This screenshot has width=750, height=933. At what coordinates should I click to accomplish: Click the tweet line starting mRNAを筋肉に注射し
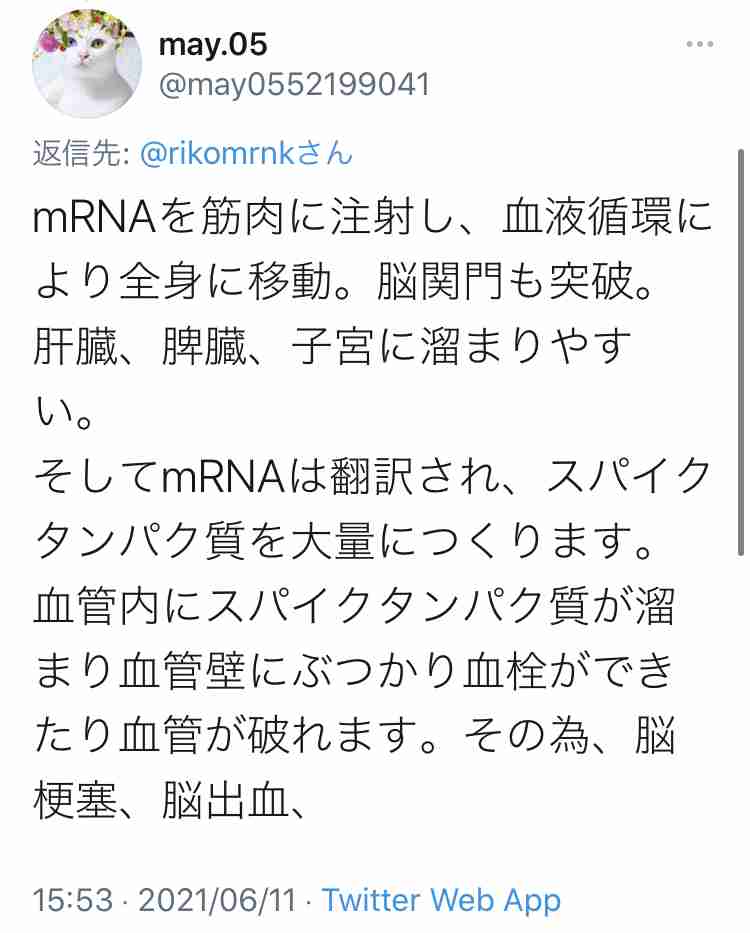[x=373, y=218]
